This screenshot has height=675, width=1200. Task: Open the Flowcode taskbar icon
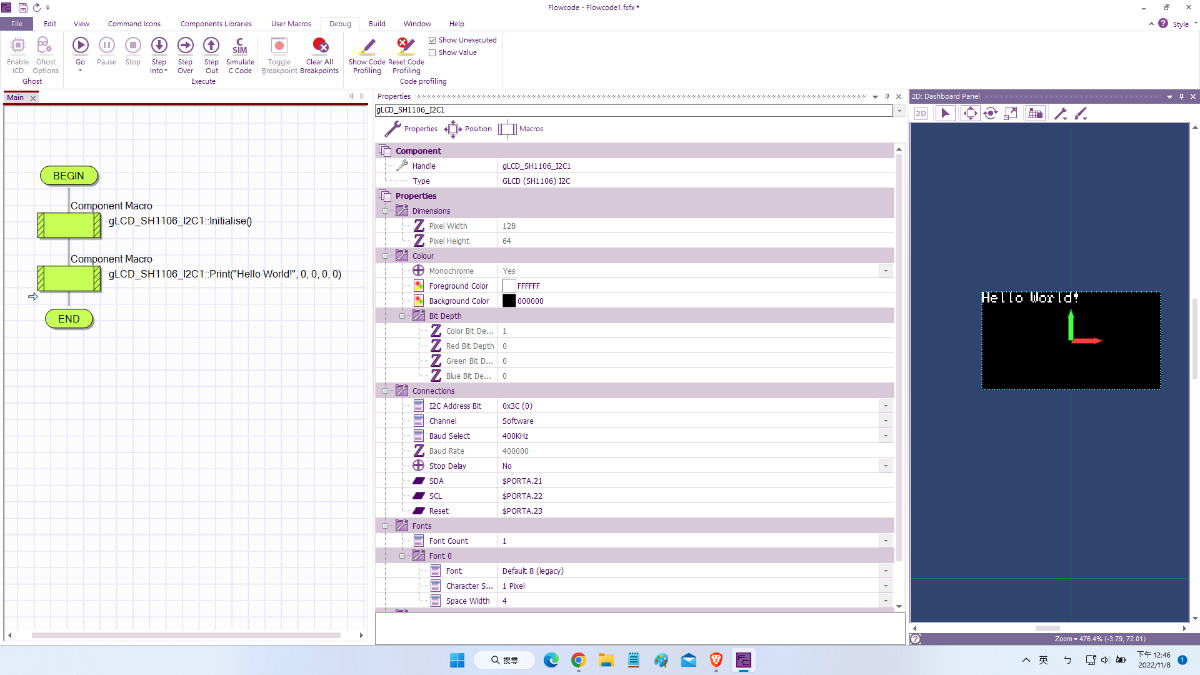(x=743, y=660)
